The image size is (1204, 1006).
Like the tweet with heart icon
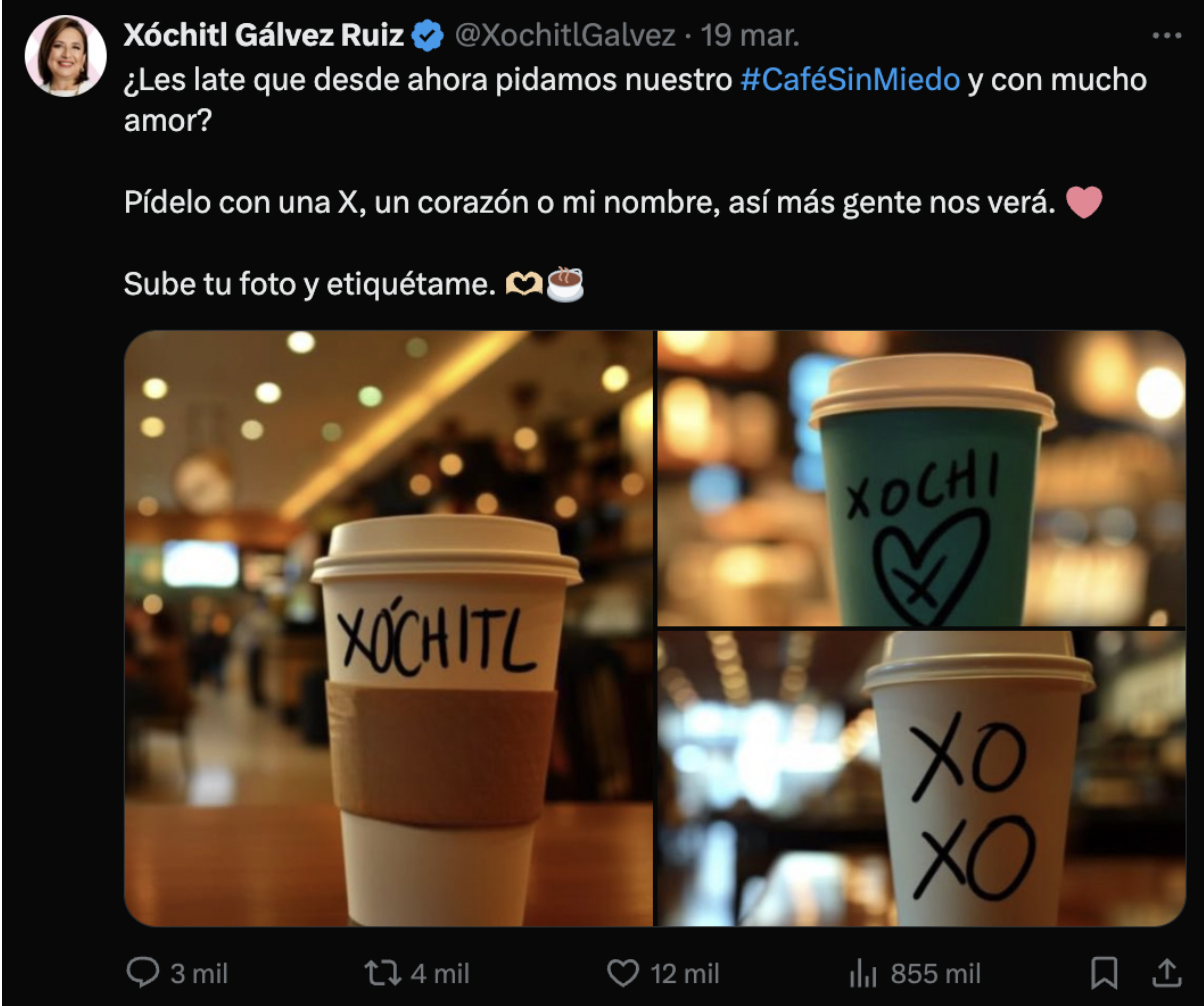[x=624, y=972]
